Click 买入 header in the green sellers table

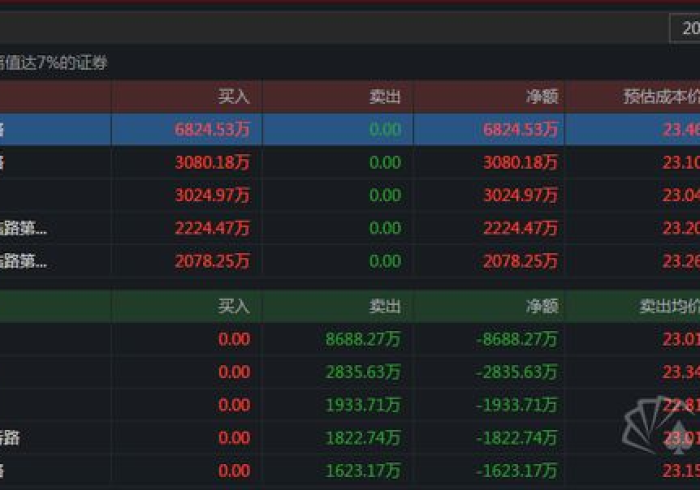pos(233,306)
